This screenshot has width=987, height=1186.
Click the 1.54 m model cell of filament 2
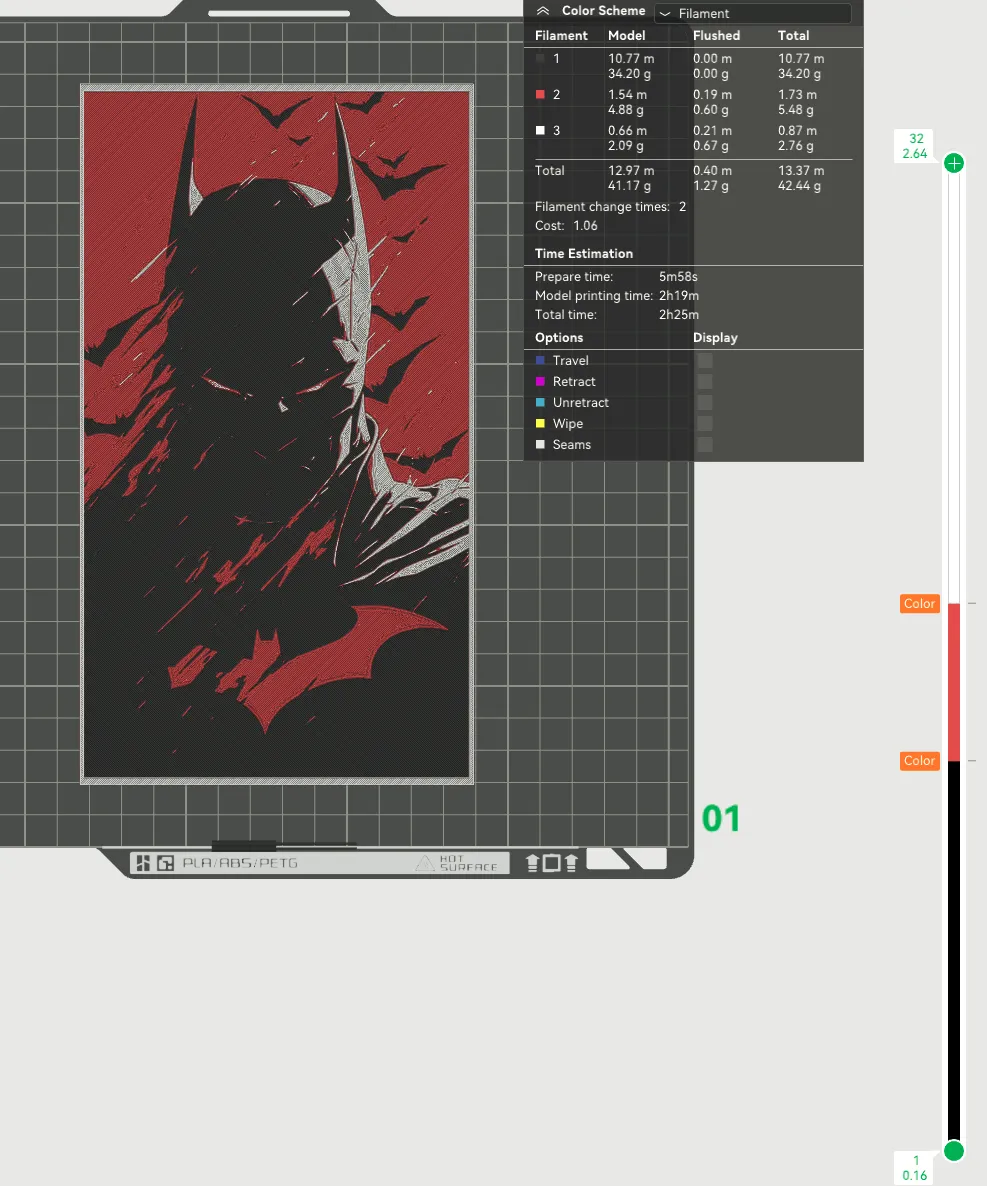click(627, 95)
